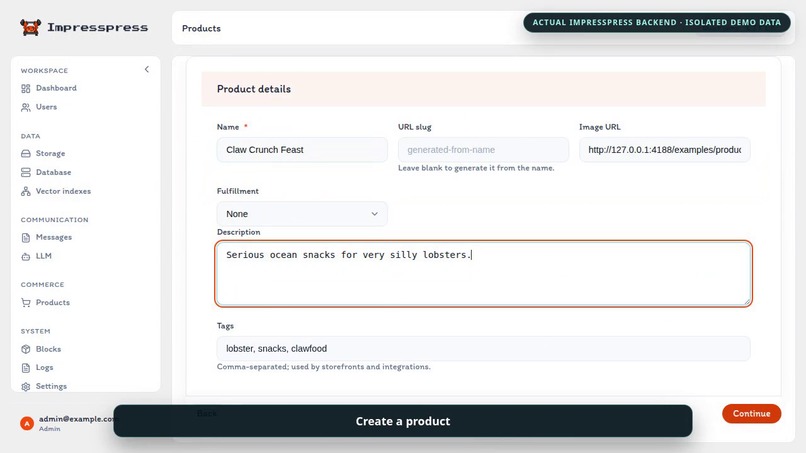Open Messages in sidebar
This screenshot has width=806, height=453.
(54, 237)
